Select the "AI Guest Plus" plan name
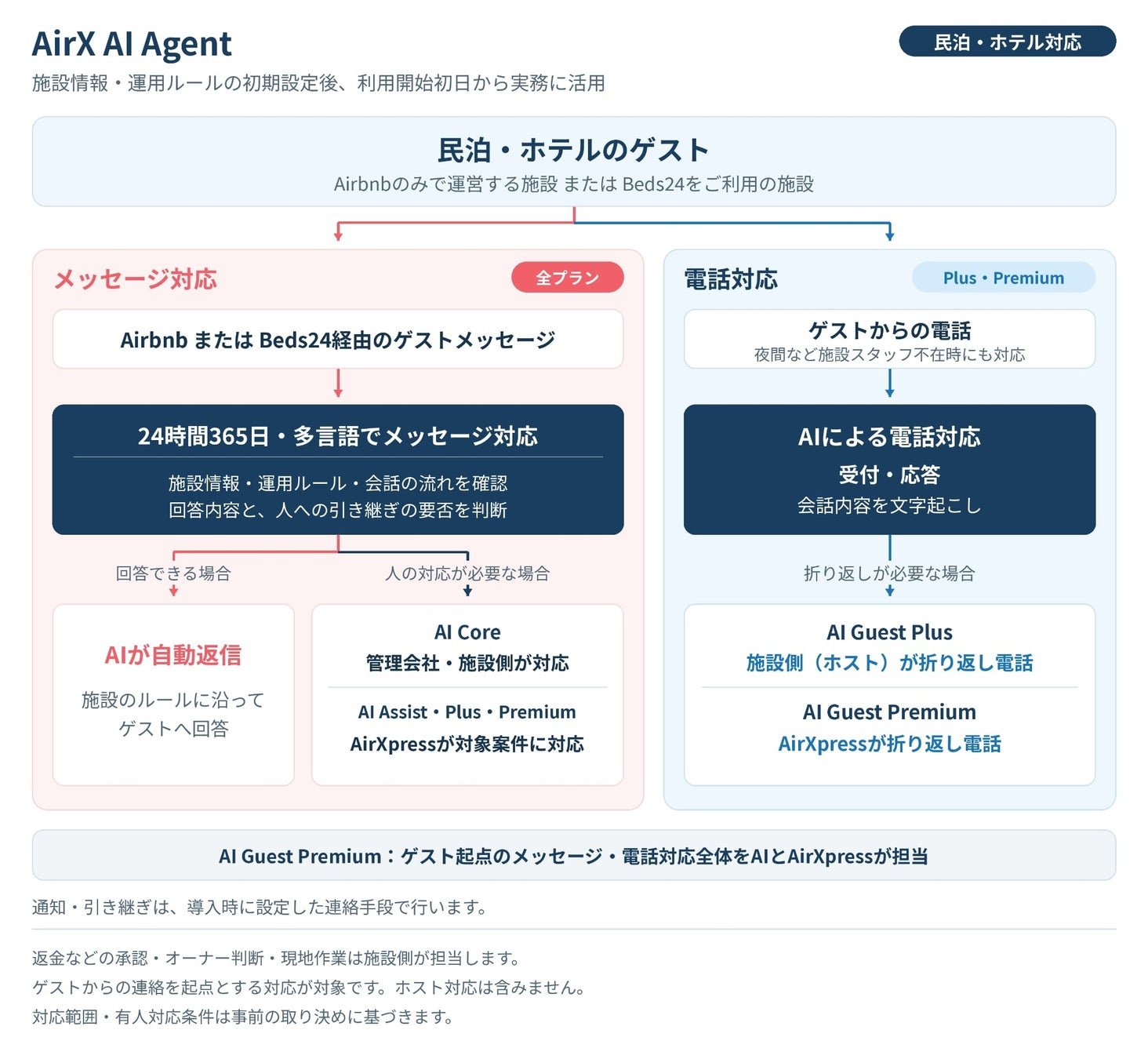This screenshot has width=1148, height=1059. point(890,632)
